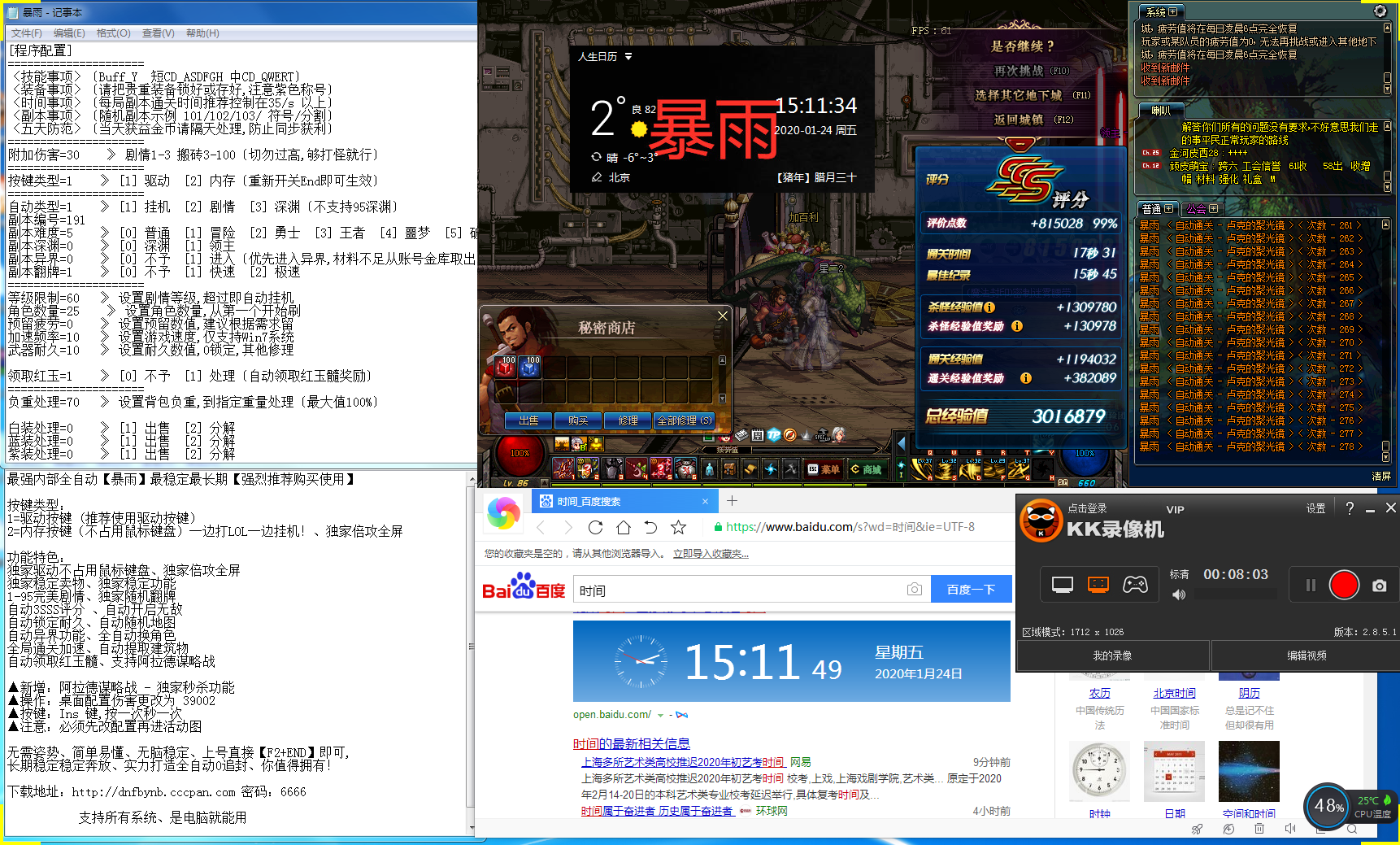Reload the Baidu page with refresh icon
Image resolution: width=1400 pixels, height=845 pixels.
[595, 527]
